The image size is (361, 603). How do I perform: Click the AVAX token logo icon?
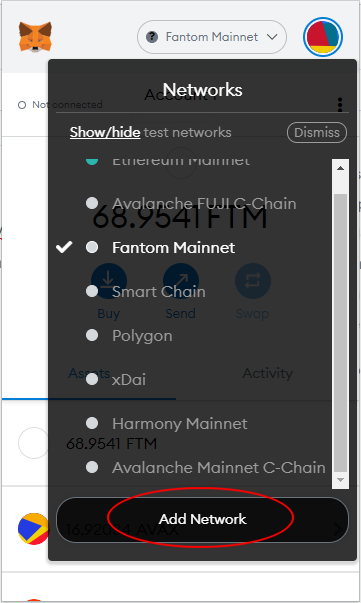point(33,529)
